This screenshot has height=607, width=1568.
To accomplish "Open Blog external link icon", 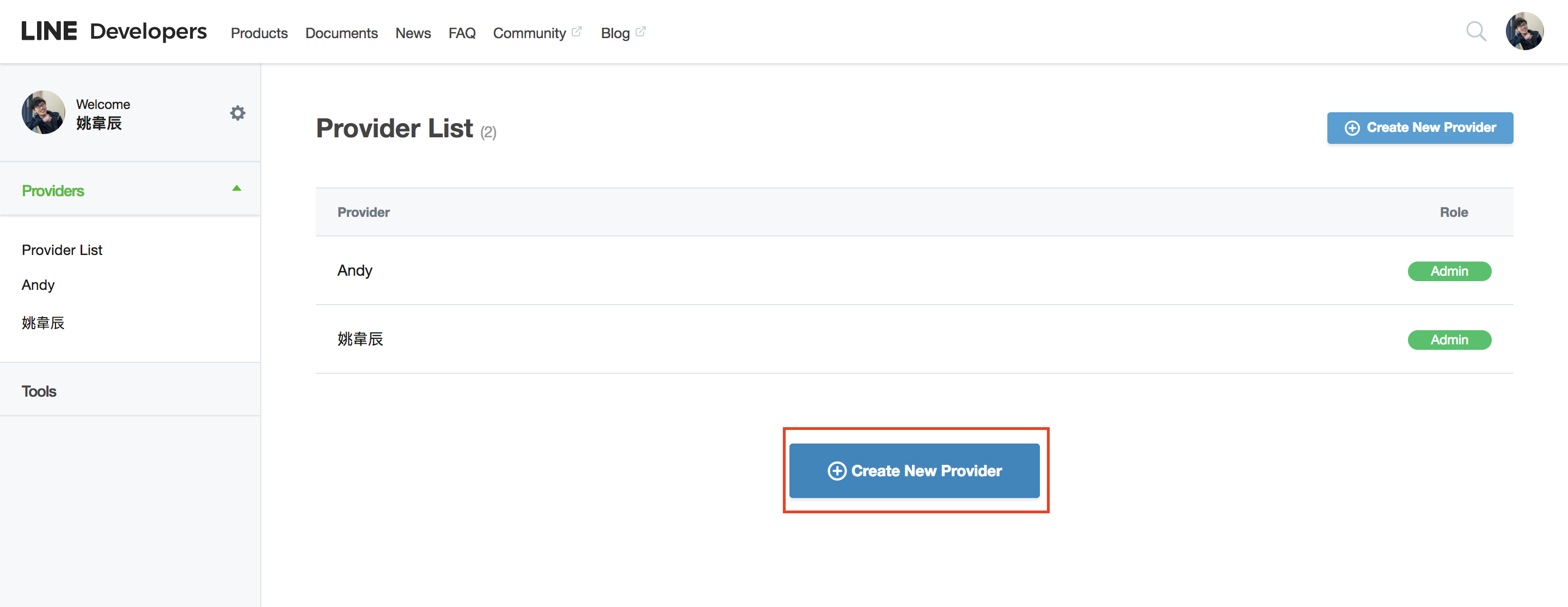I will [640, 31].
